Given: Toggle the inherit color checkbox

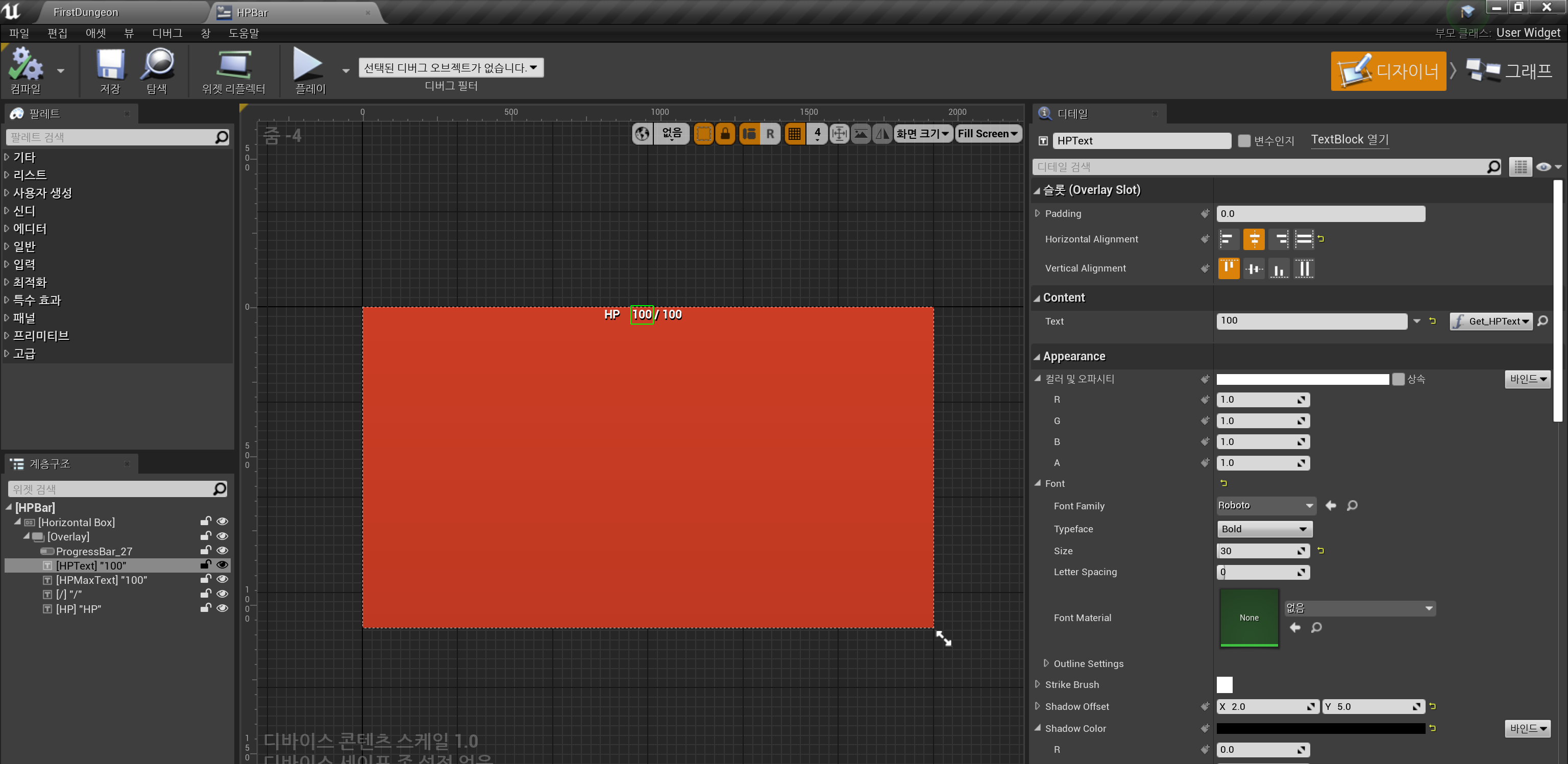Looking at the screenshot, I should click(x=1399, y=379).
